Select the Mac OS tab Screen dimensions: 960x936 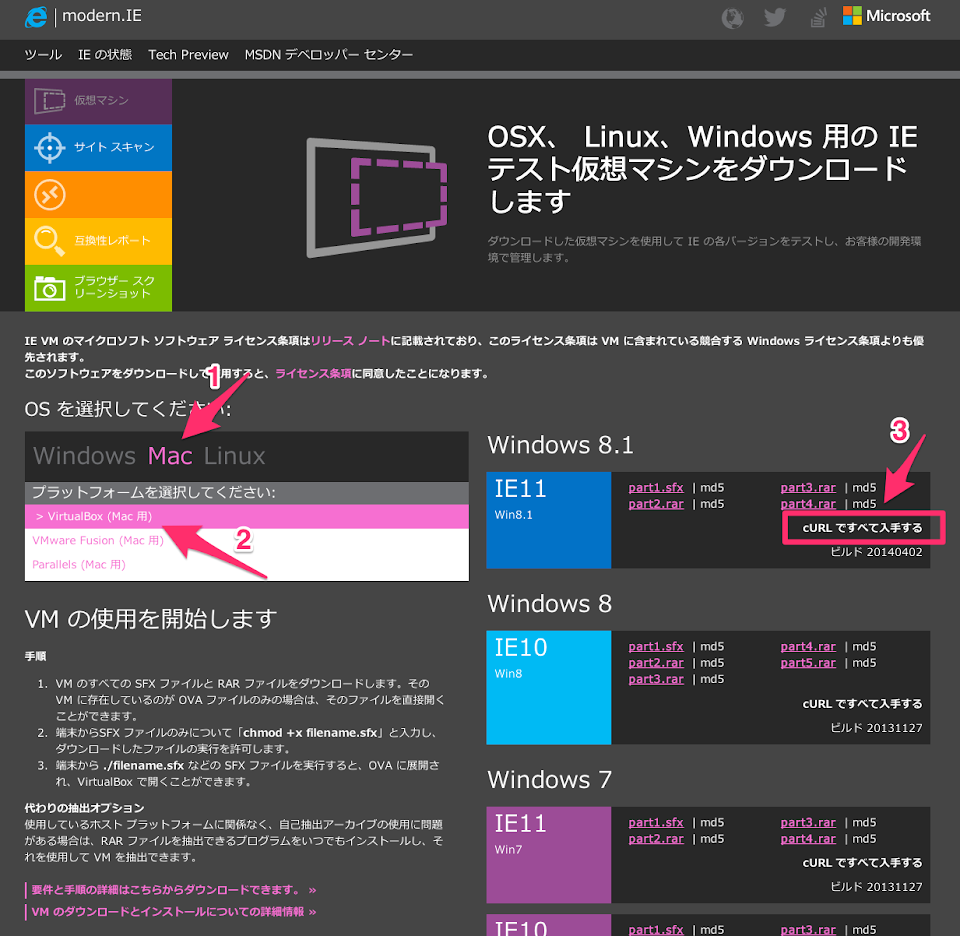170,456
